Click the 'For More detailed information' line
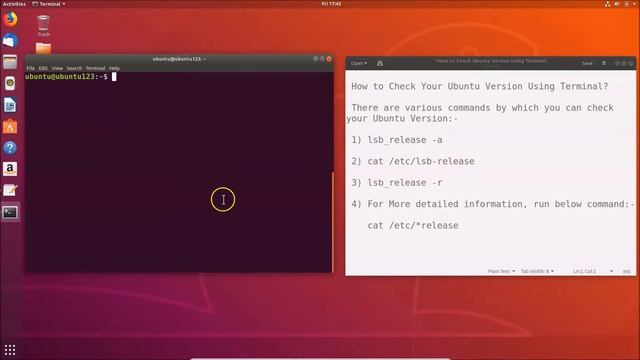640x360 pixels. point(493,204)
